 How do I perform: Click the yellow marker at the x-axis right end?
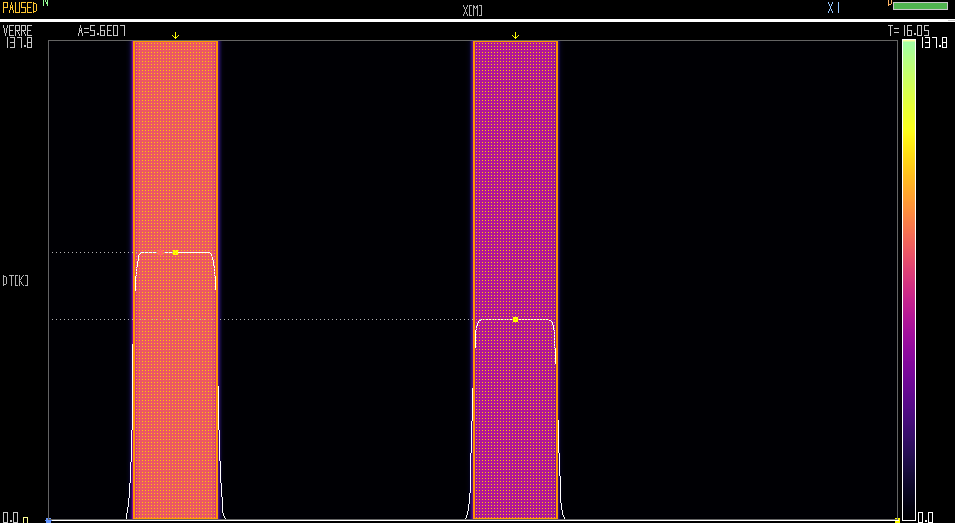click(x=897, y=520)
